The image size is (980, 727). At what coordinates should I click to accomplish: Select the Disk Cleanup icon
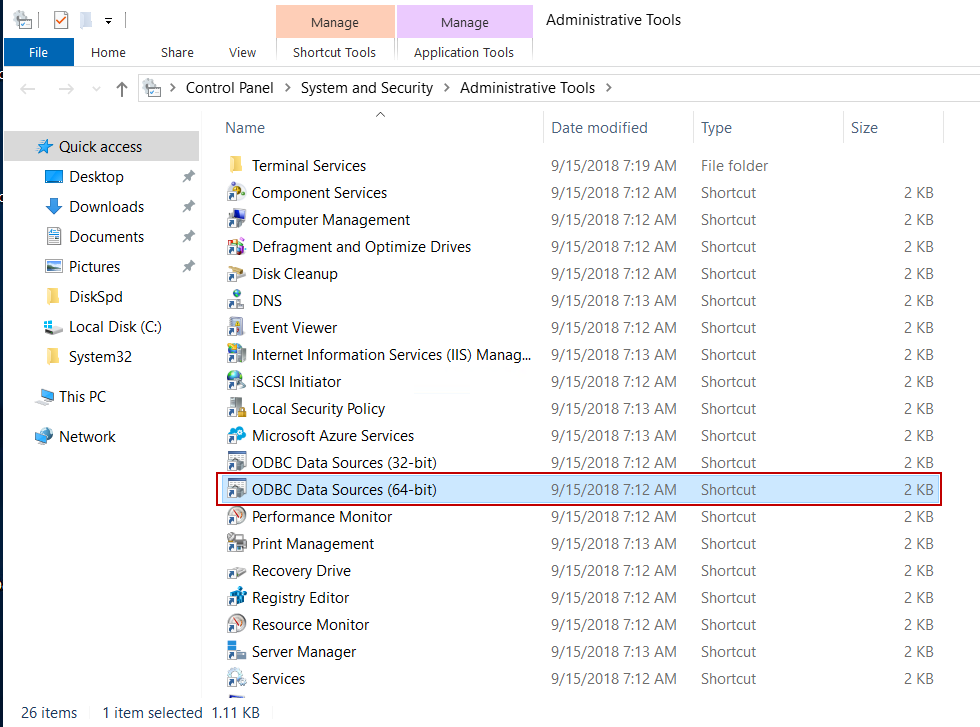click(x=236, y=274)
